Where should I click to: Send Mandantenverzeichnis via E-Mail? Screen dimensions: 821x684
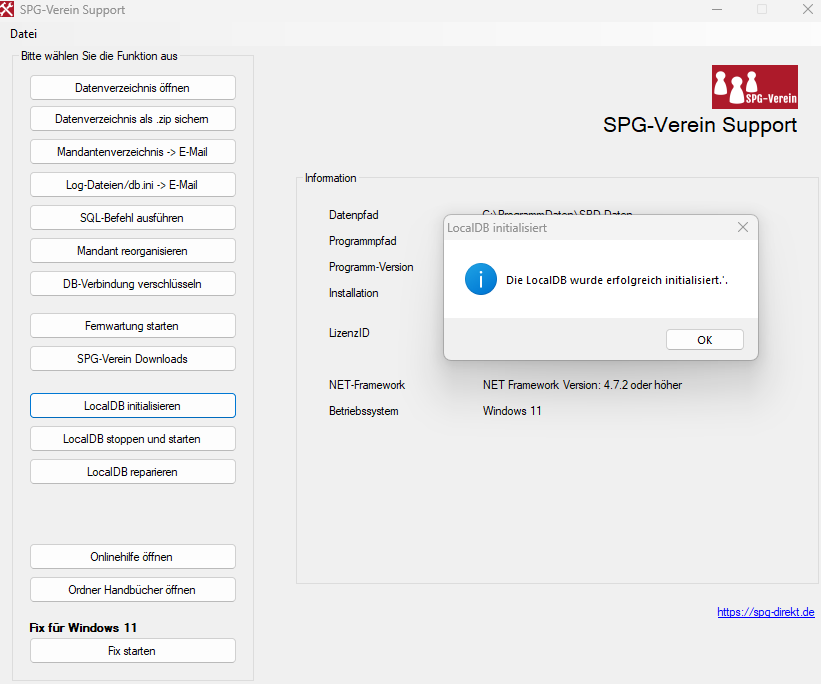tap(132, 152)
